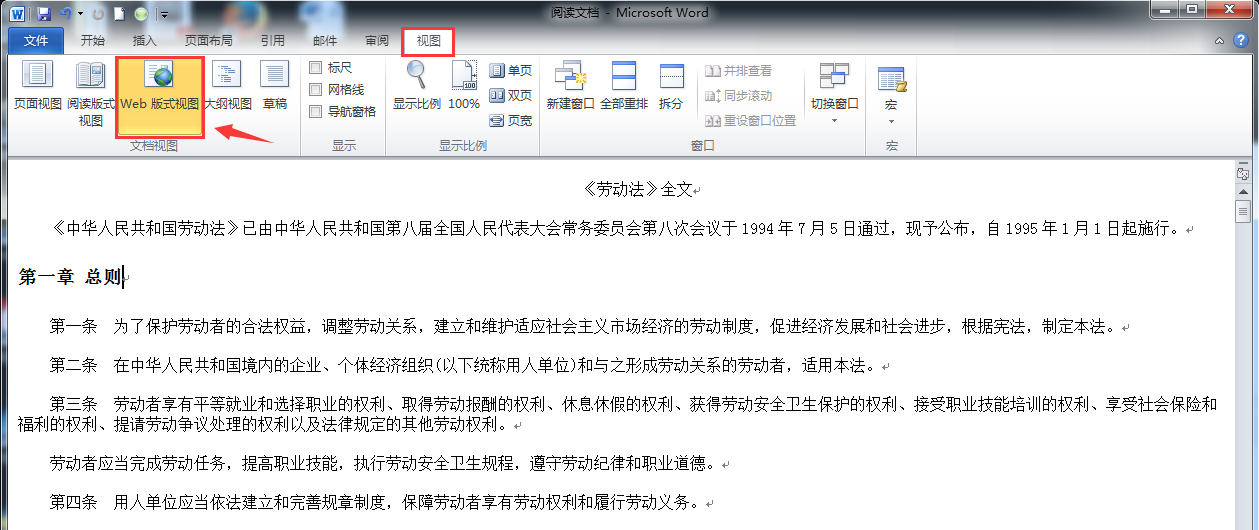The height and width of the screenshot is (530, 1259).
Task: Click the Switch Windows icon (切换窗口)
Action: click(x=834, y=77)
